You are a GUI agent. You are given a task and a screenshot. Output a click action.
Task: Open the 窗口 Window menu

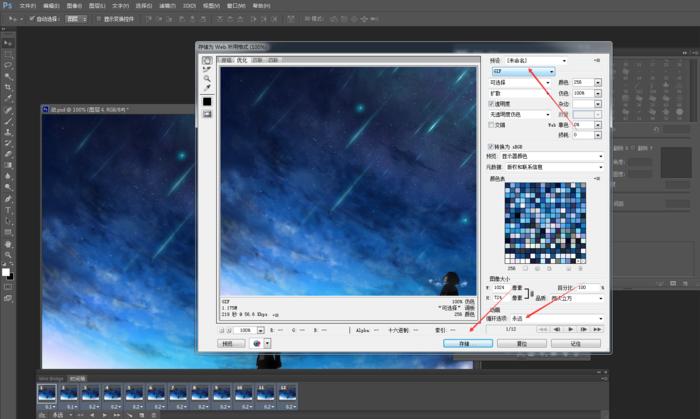[236, 6]
